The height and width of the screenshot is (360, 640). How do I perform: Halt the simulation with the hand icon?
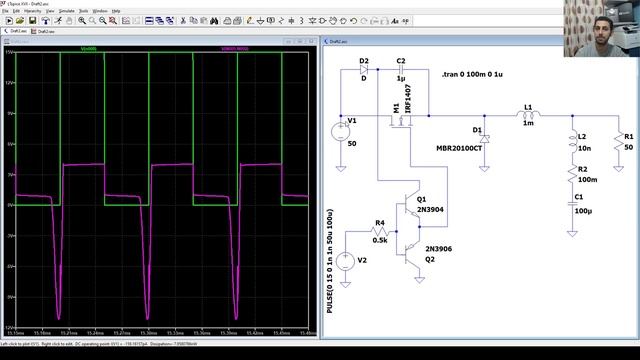point(69,20)
